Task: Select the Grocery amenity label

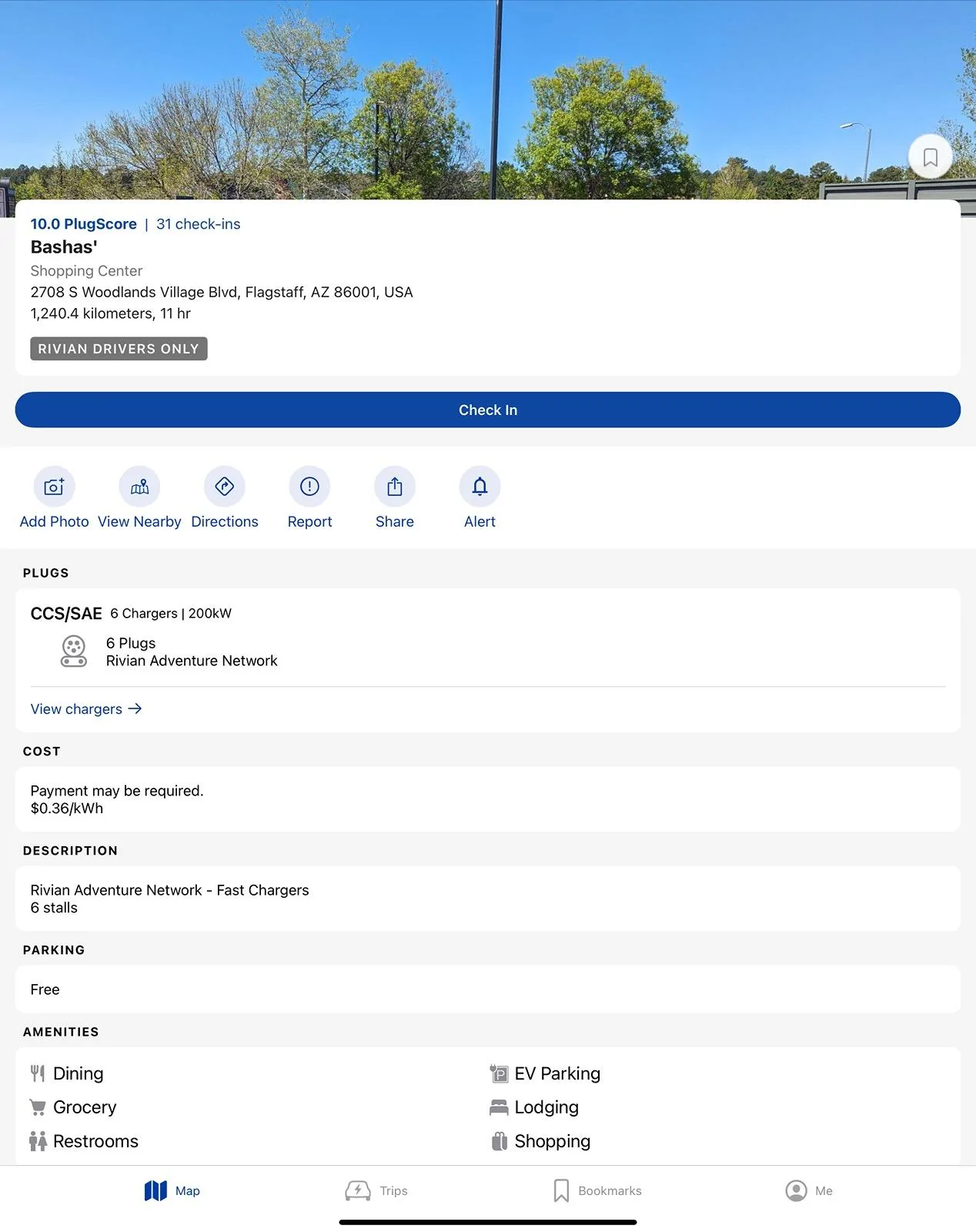Action: click(85, 1107)
